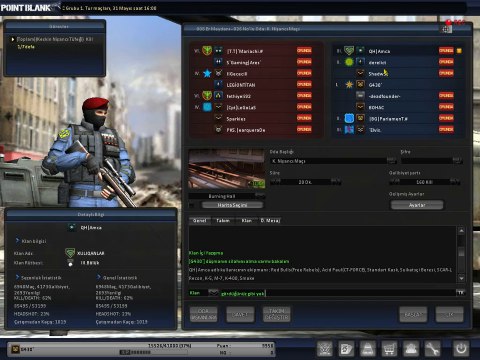Viewport: 480px width, 360px height.
Task: Click green round emblem beside derelict
Action: click(x=349, y=62)
